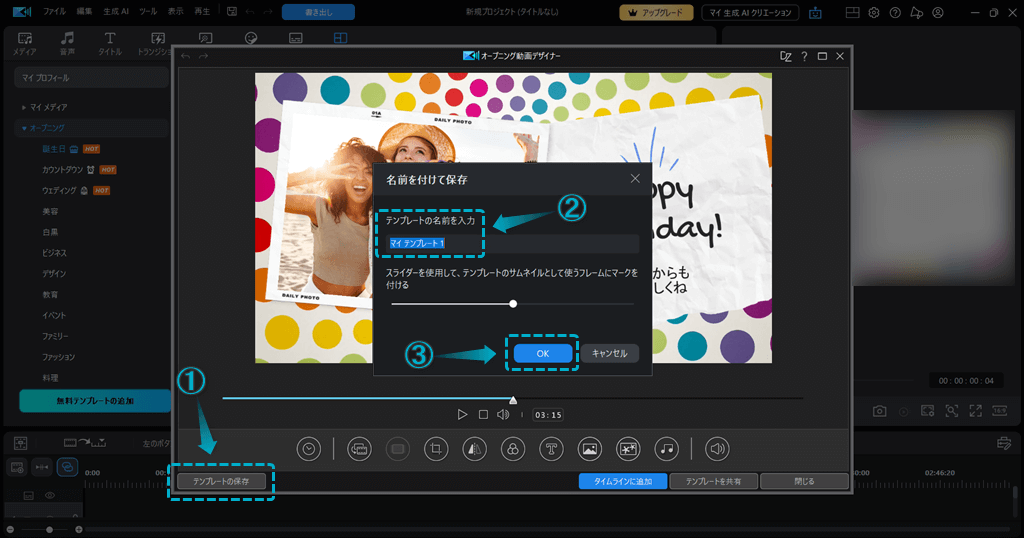Viewport: 1024px width, 538px height.
Task: Click the megaphone notifications icon
Action: 917,12
